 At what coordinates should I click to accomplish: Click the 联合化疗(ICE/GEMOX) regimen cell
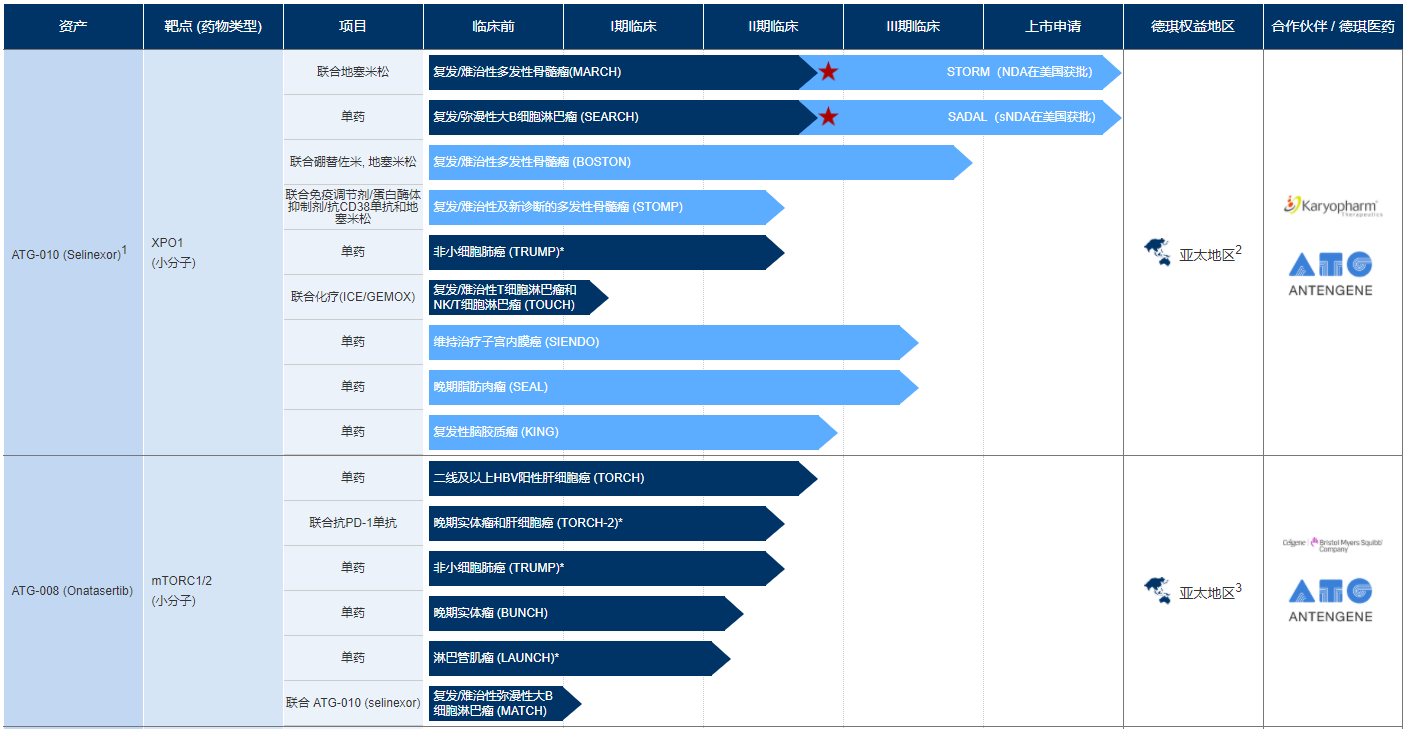click(x=353, y=297)
